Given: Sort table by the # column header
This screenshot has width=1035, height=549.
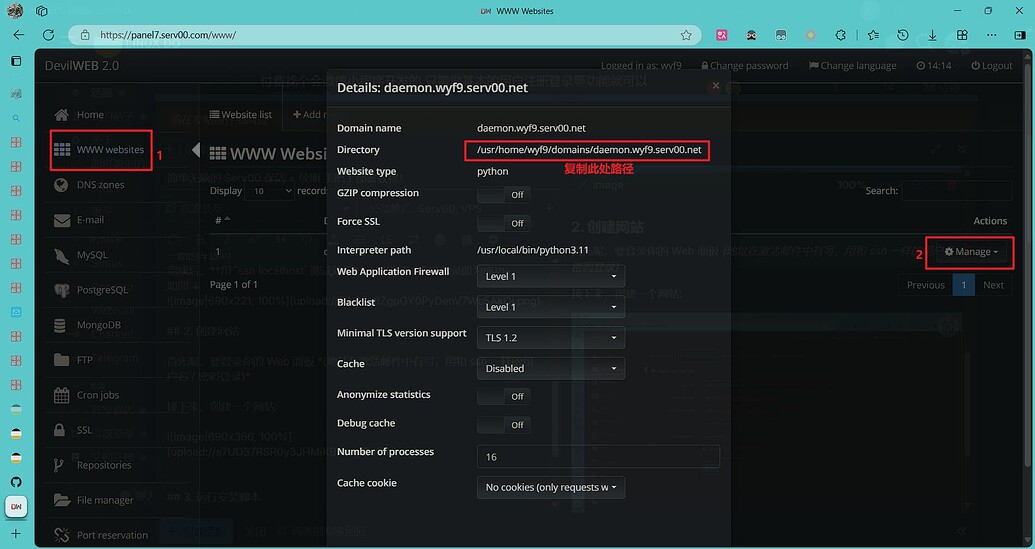Looking at the screenshot, I should pyautogui.click(x=222, y=220).
